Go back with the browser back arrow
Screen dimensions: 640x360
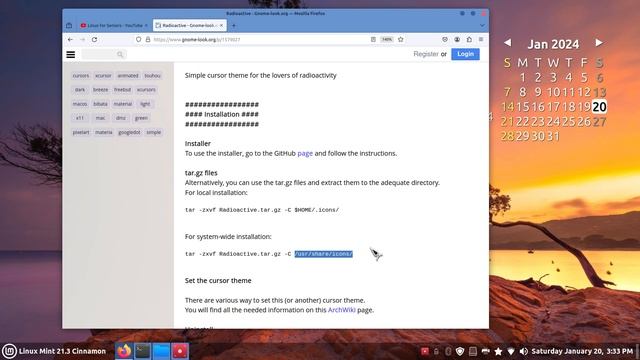70,40
